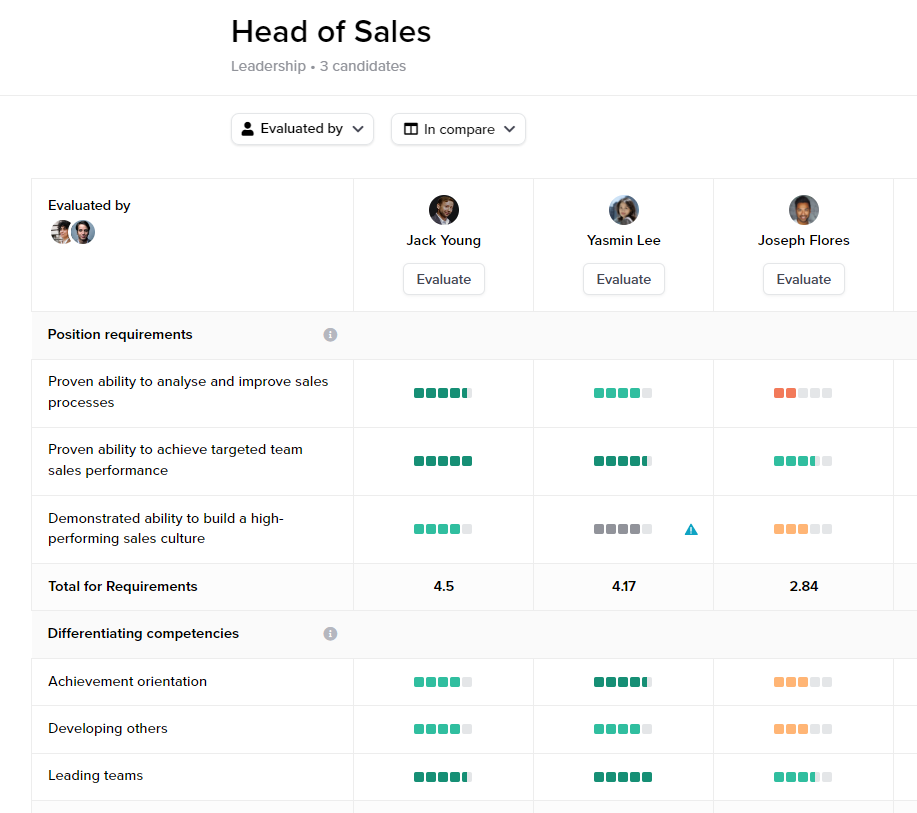Click the info icon beside Position requirements
The height and width of the screenshot is (813, 917).
point(330,335)
